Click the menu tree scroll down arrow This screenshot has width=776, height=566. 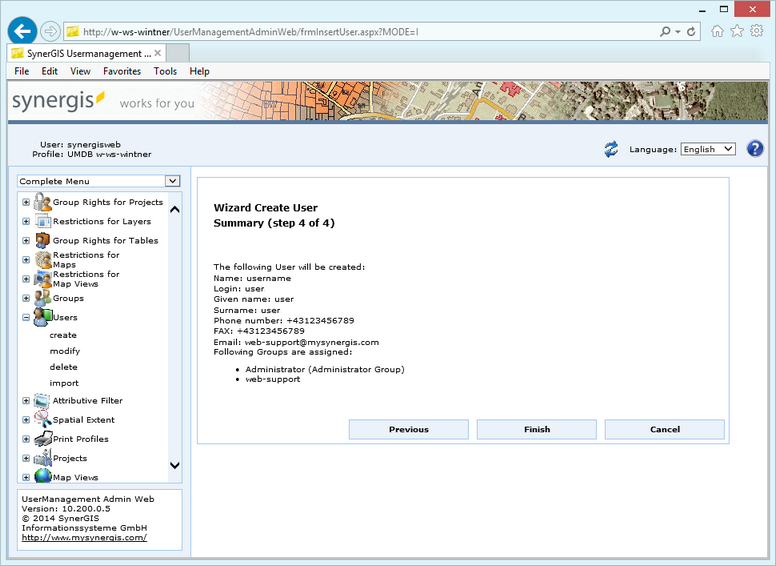pyautogui.click(x=175, y=465)
